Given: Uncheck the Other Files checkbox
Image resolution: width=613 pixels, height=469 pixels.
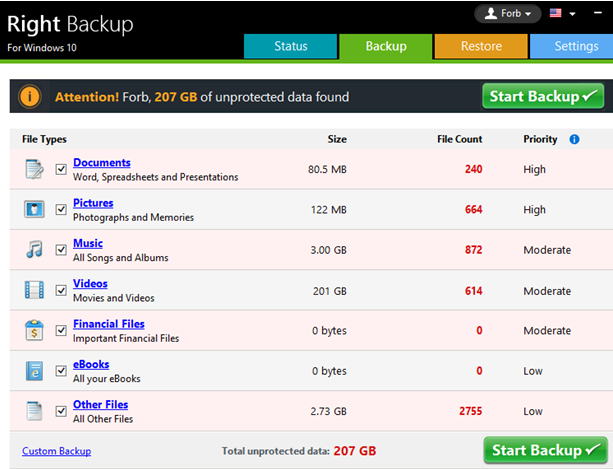Looking at the screenshot, I should pos(61,411).
